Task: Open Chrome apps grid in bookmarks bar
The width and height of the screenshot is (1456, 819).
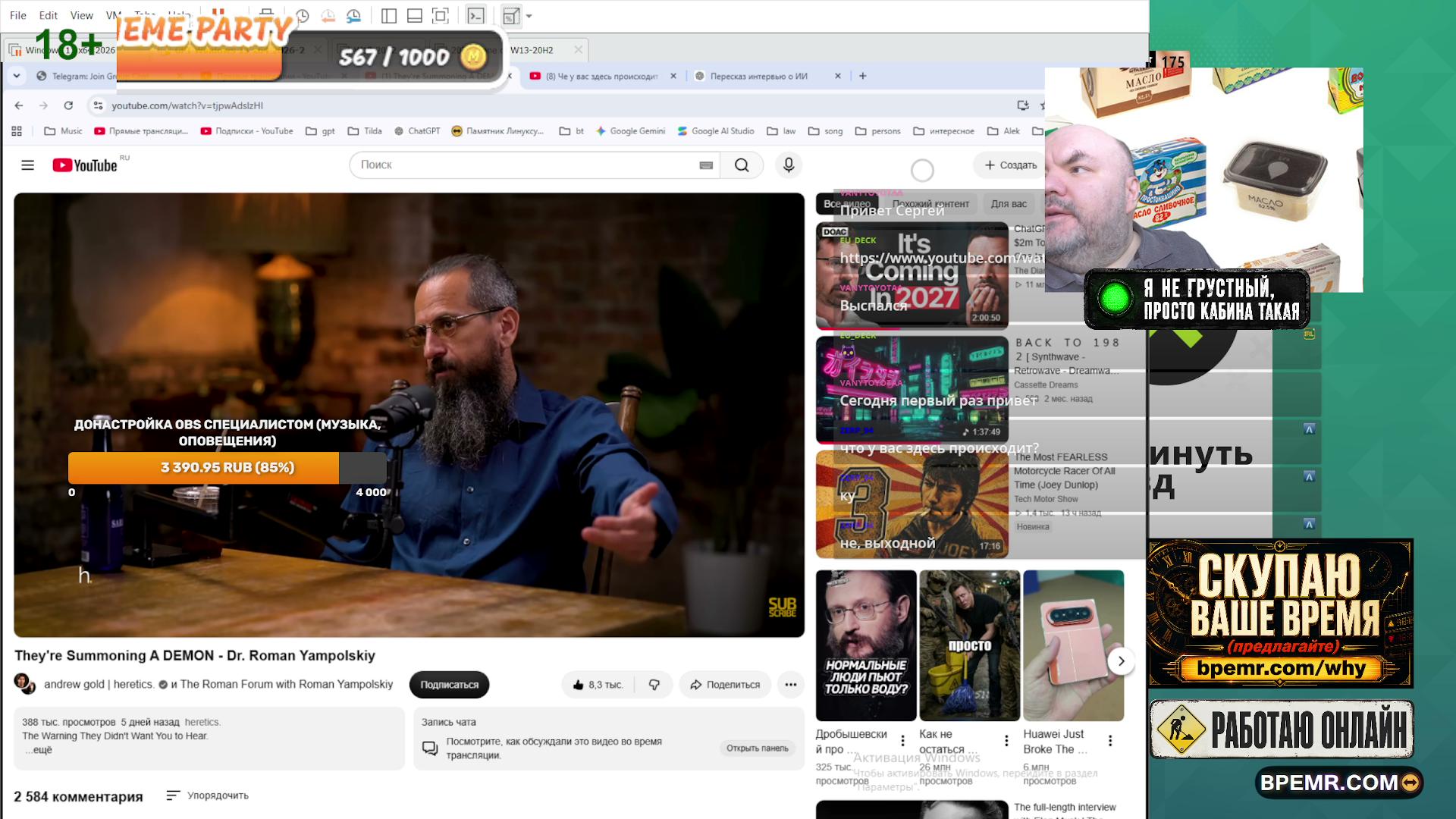Action: (x=17, y=131)
